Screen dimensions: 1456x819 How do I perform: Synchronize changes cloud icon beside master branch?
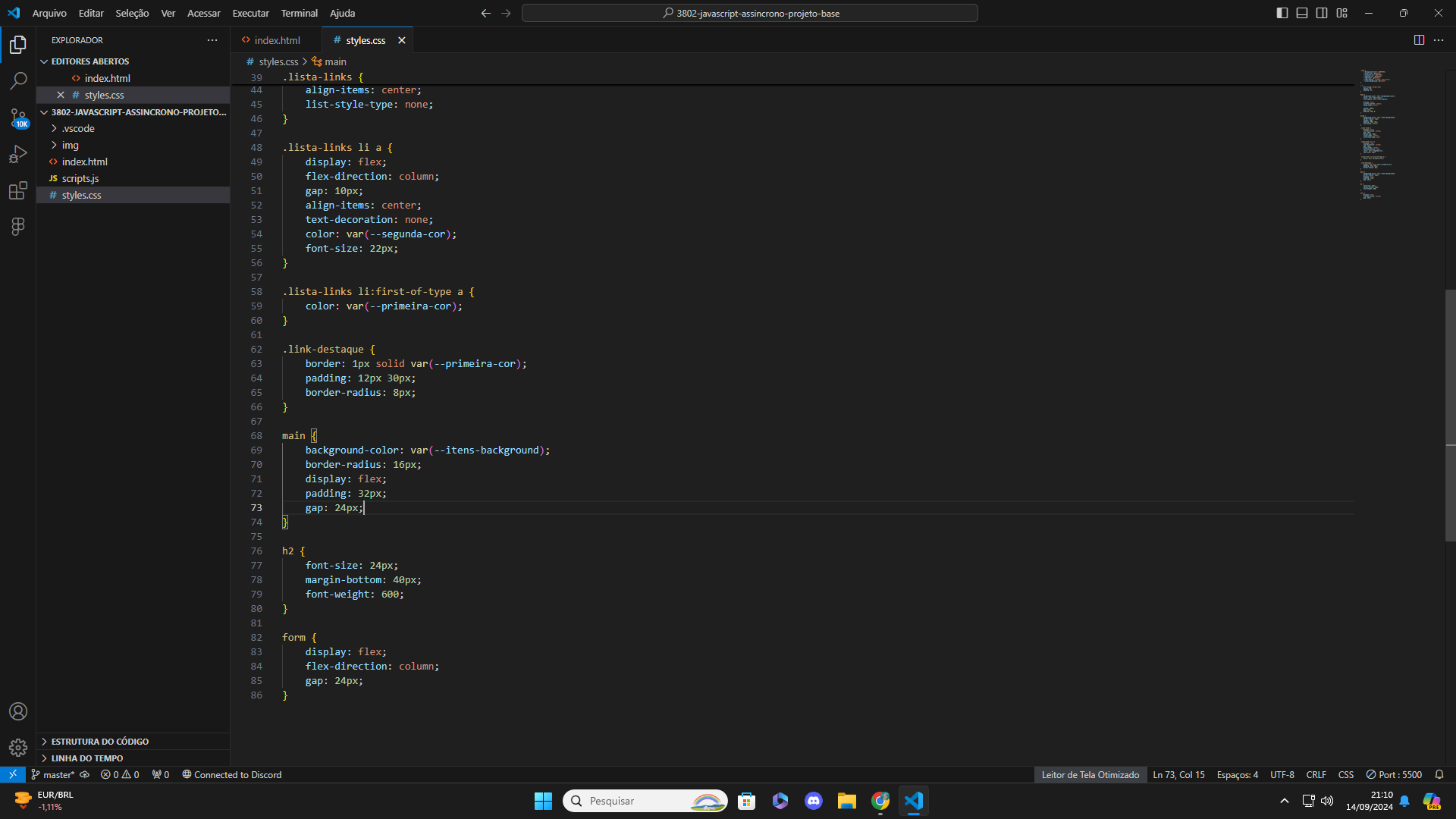(x=85, y=774)
